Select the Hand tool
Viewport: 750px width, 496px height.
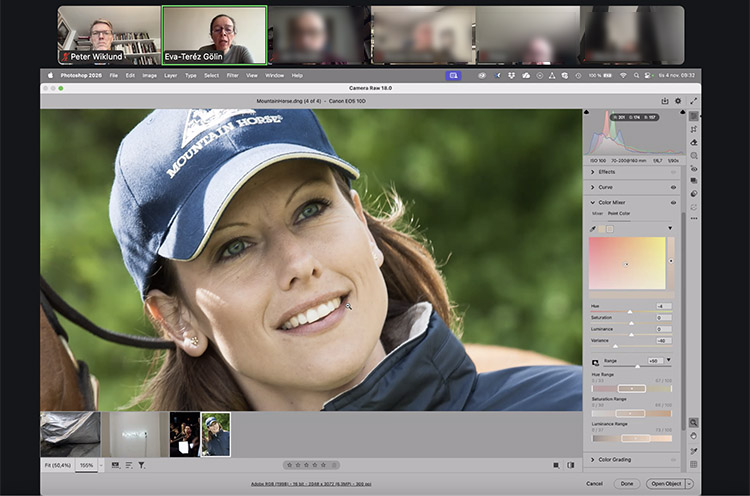[x=694, y=436]
